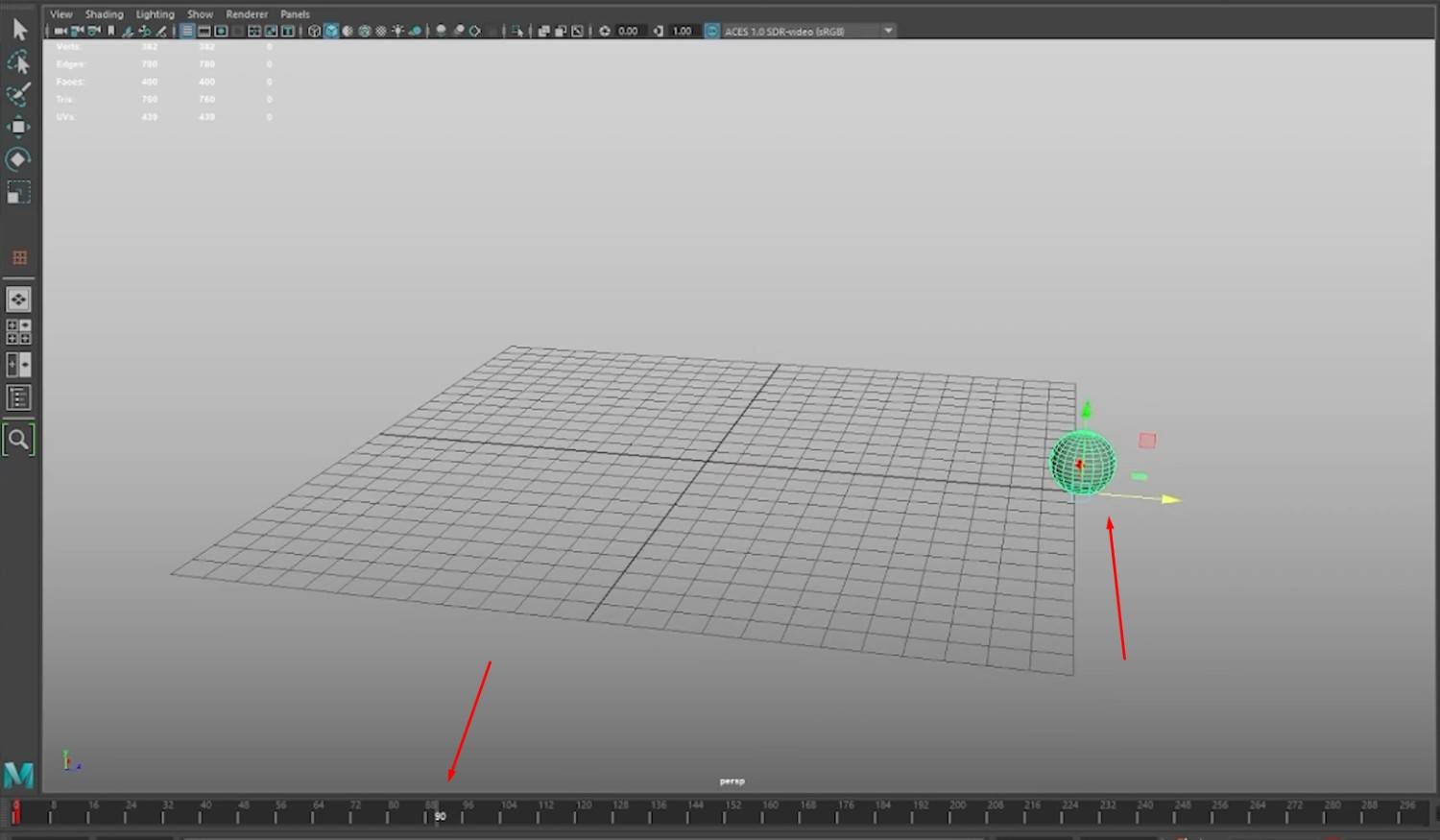Choose the Paint Selection tool

[18, 94]
